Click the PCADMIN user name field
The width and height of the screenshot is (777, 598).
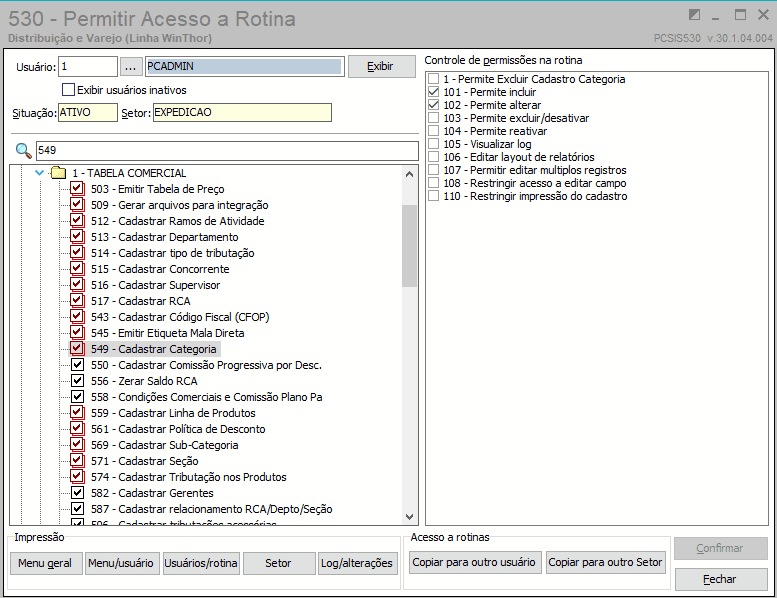pyautogui.click(x=244, y=66)
